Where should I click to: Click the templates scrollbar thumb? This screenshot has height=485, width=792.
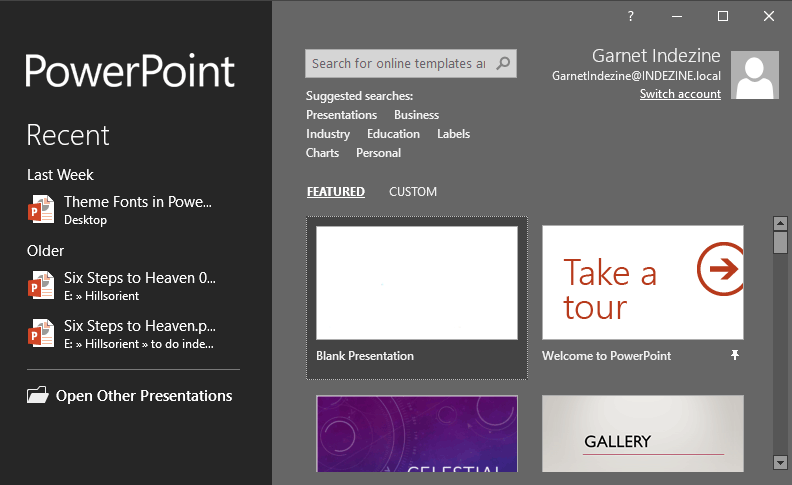[780, 242]
